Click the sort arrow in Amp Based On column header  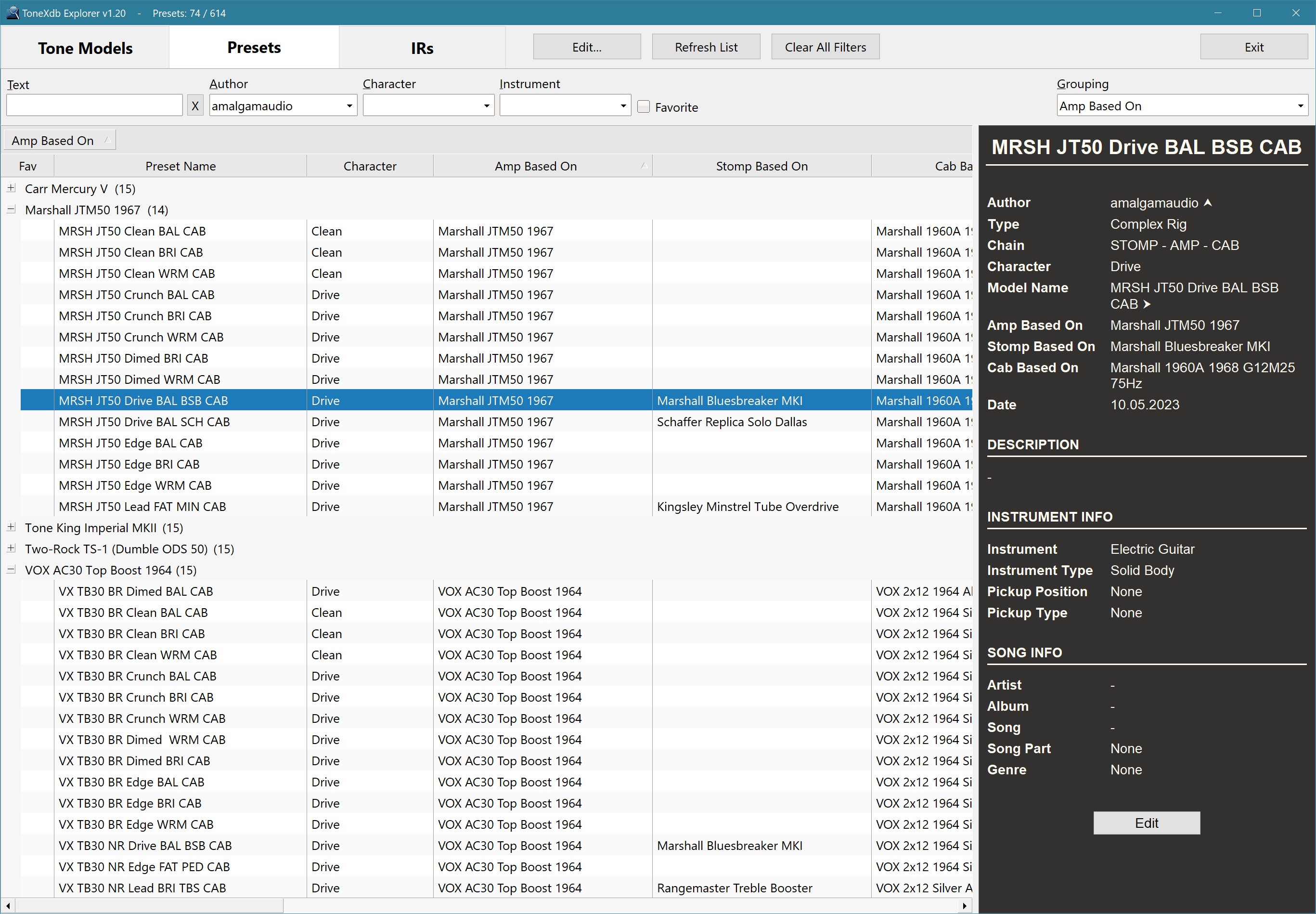tap(644, 166)
